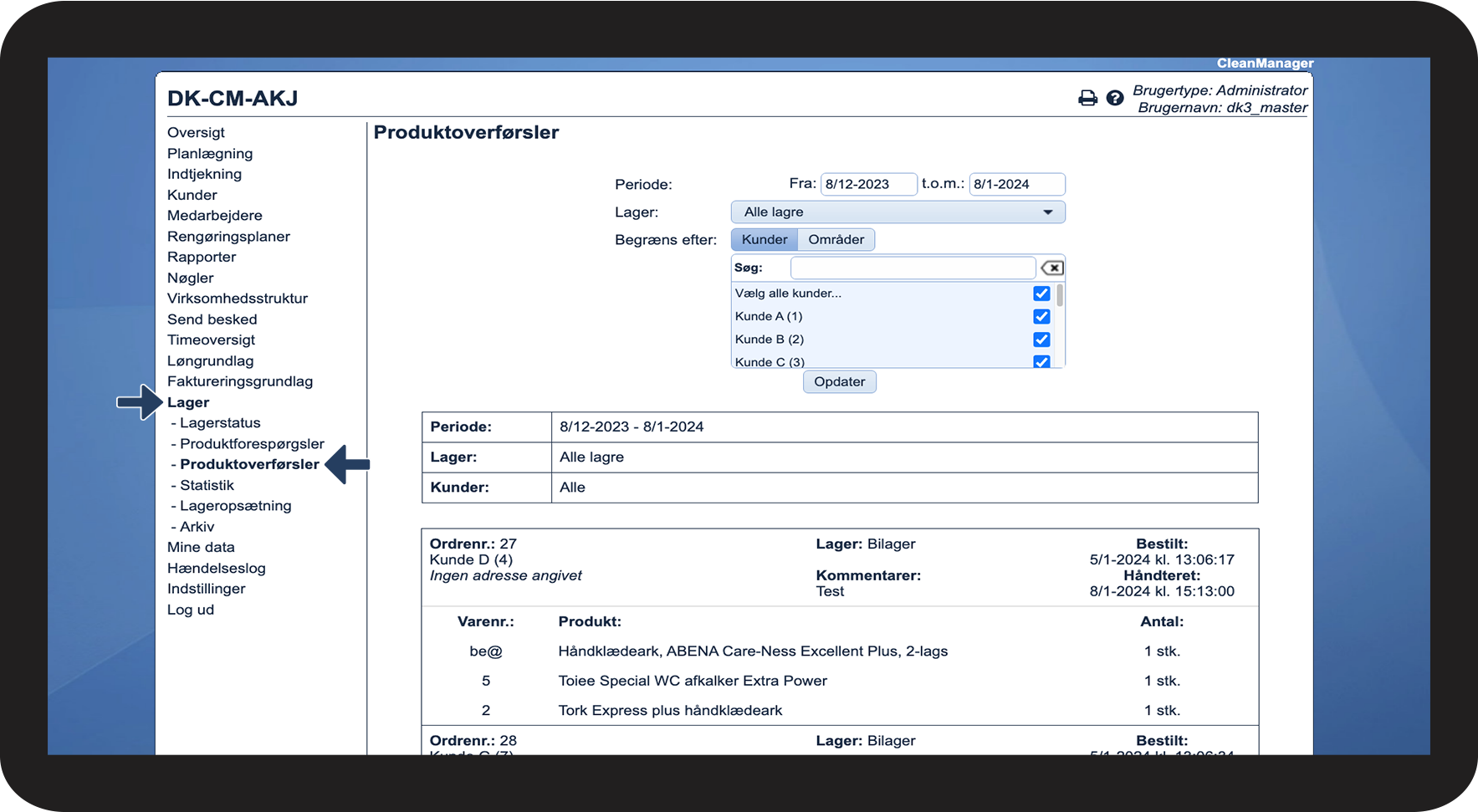Click the Håndteret timestamp 8/1-2024 kl. 15:13:00
The image size is (1478, 812).
(x=1162, y=591)
